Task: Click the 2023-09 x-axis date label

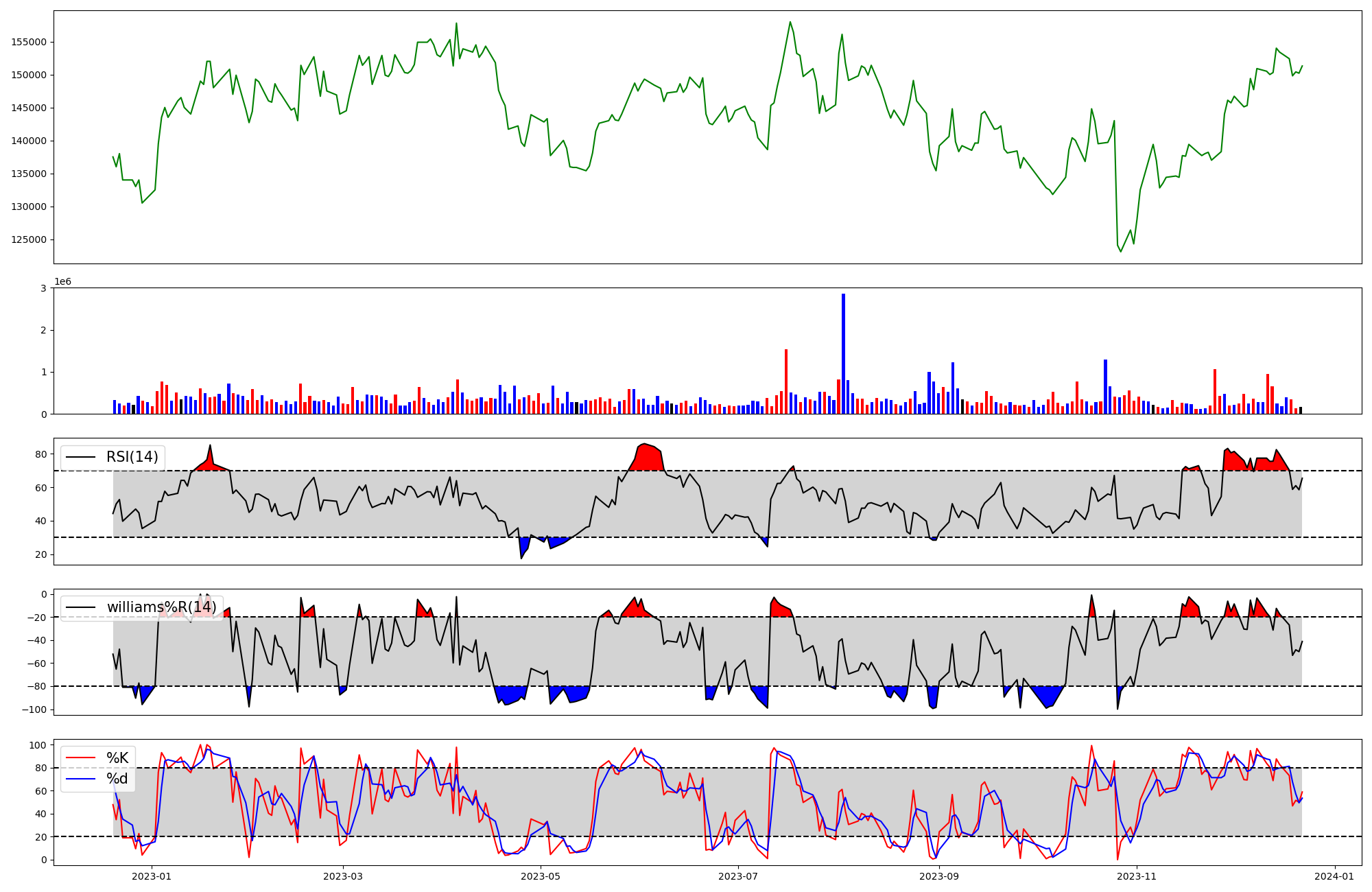Action: point(938,876)
